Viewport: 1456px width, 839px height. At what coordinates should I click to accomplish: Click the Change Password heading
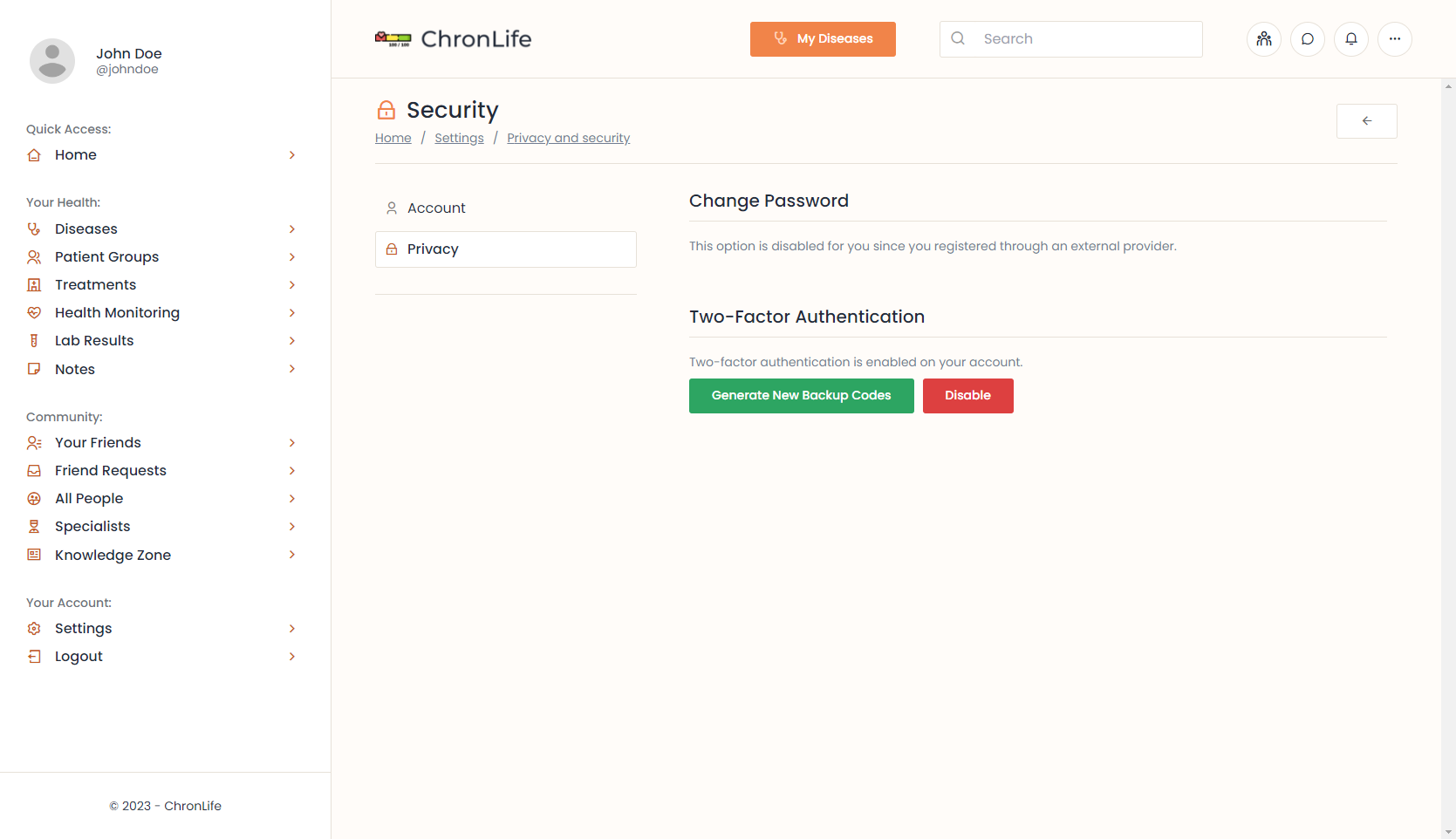point(769,201)
